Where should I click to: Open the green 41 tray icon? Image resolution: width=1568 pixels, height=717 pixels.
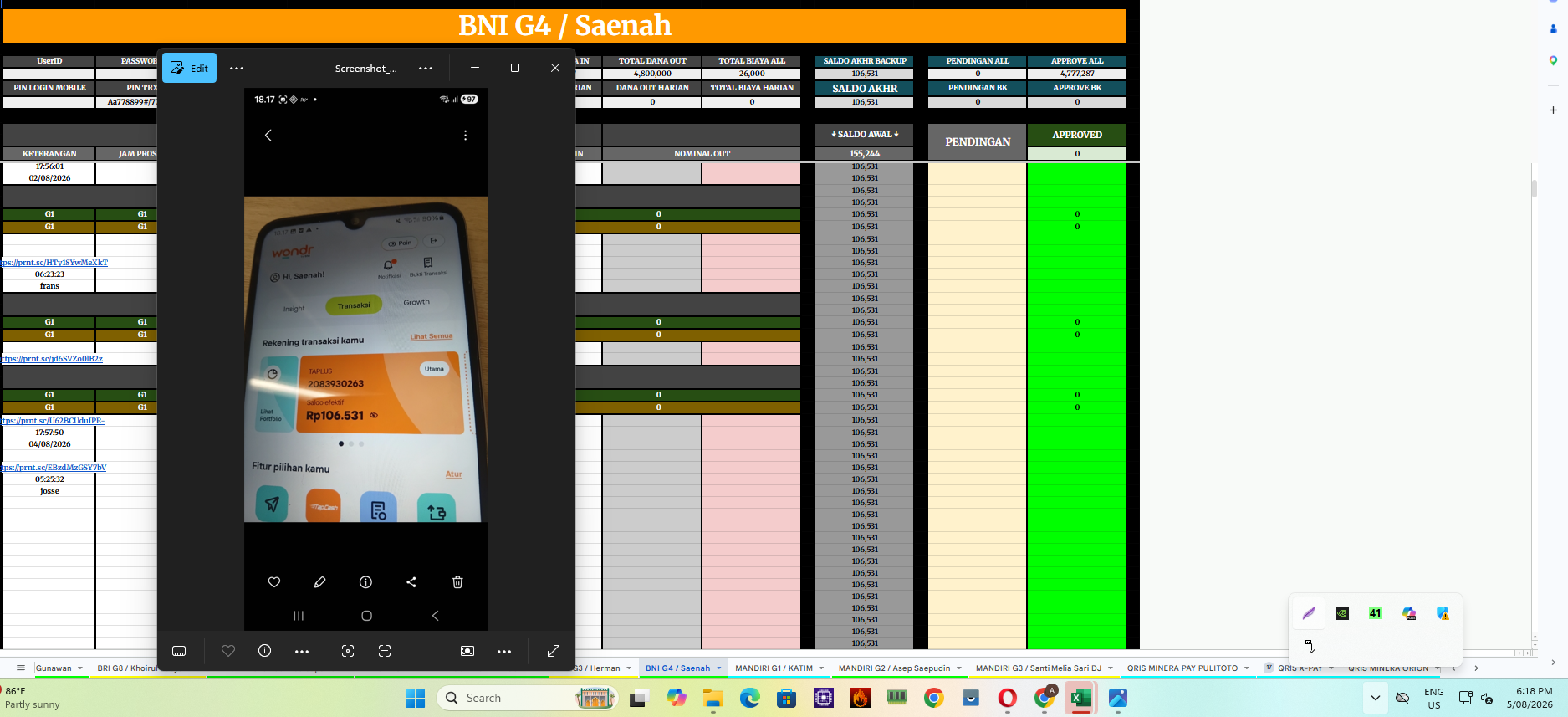click(x=1376, y=613)
